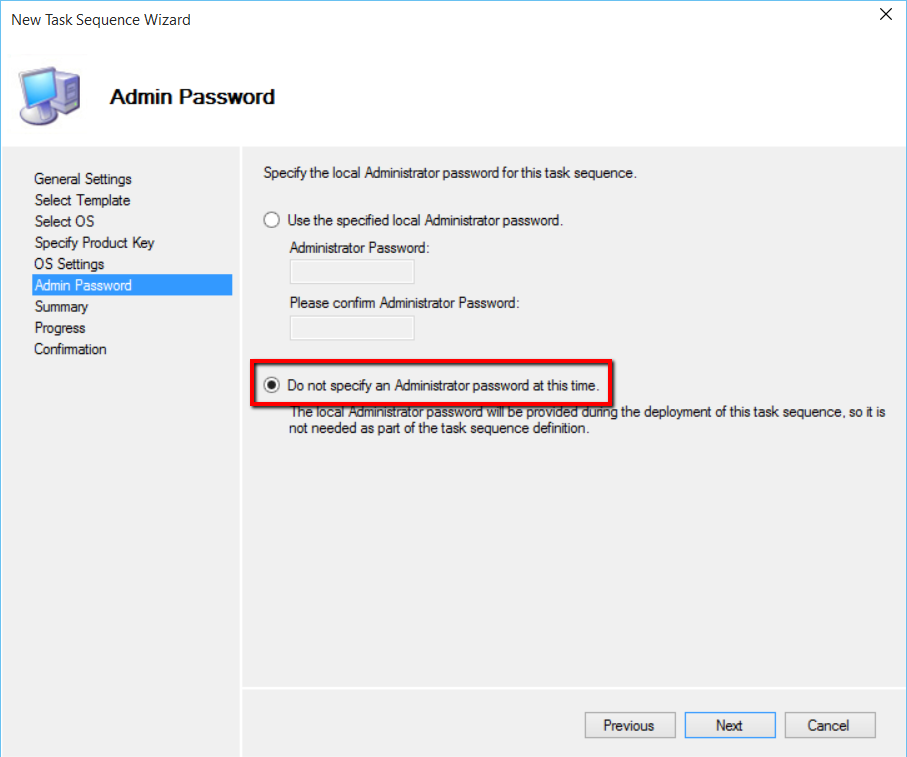Open the Select Template step
The width and height of the screenshot is (907, 757).
point(82,200)
